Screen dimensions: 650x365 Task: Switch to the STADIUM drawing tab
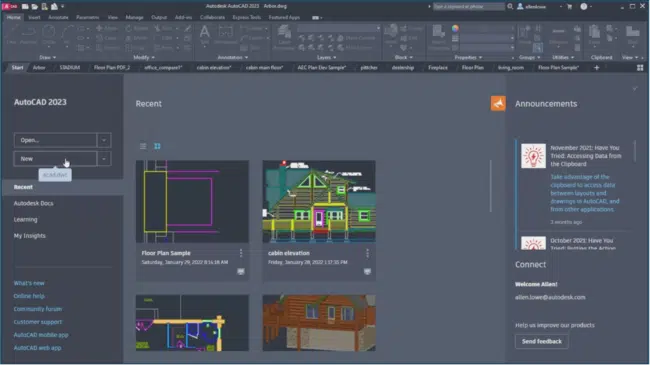[x=70, y=68]
